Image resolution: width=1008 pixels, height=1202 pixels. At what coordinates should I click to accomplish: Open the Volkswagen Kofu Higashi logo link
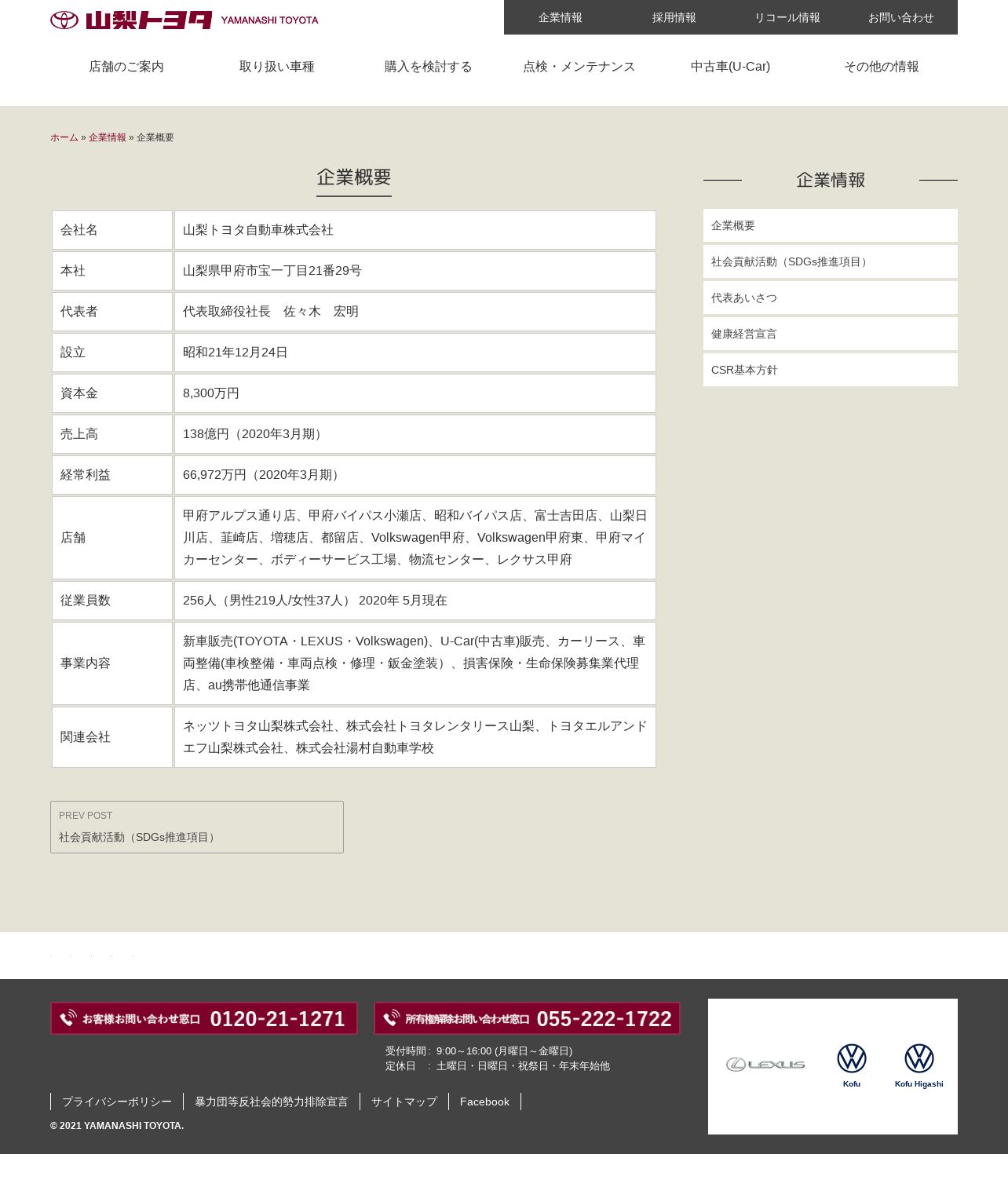tap(919, 1065)
